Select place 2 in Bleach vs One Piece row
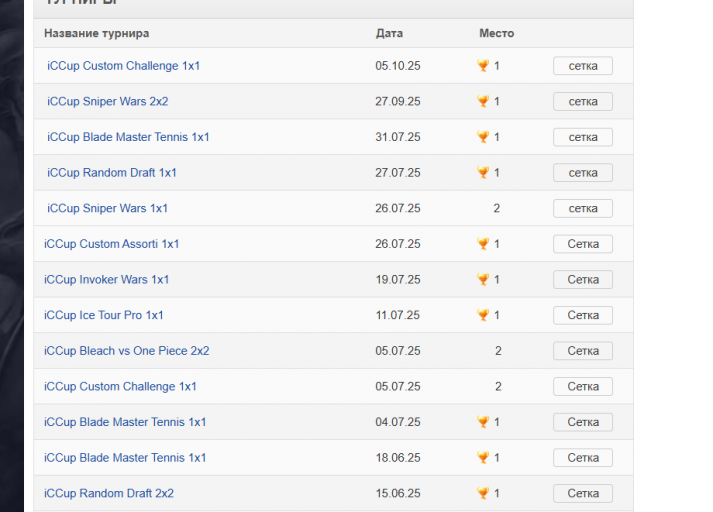The image size is (713, 512). [498, 351]
